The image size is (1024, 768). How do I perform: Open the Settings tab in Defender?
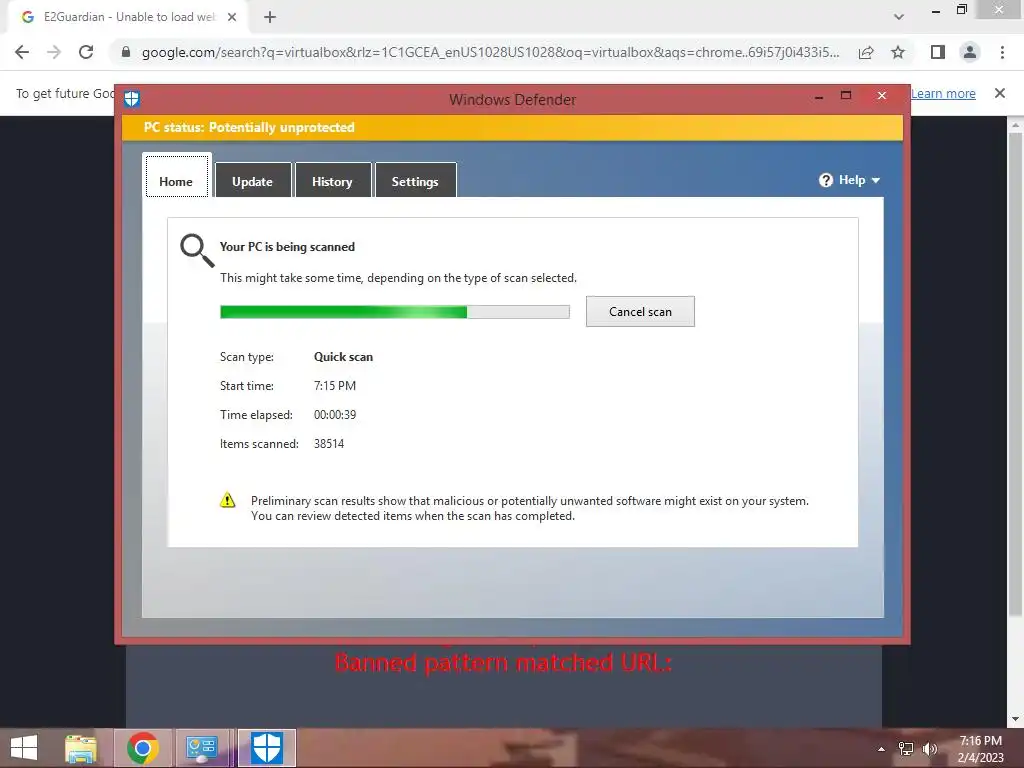coord(415,181)
